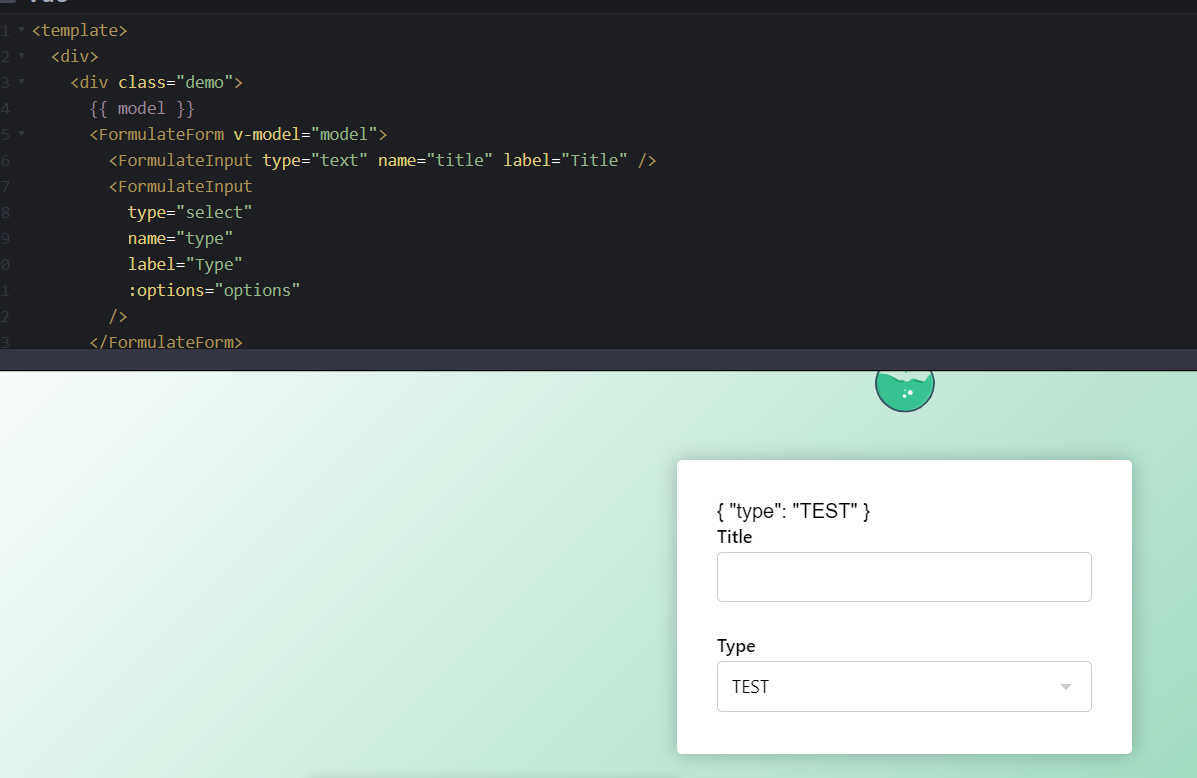Viewport: 1197px width, 778px height.
Task: Click label="Title" in the text input line
Action: pos(565,160)
